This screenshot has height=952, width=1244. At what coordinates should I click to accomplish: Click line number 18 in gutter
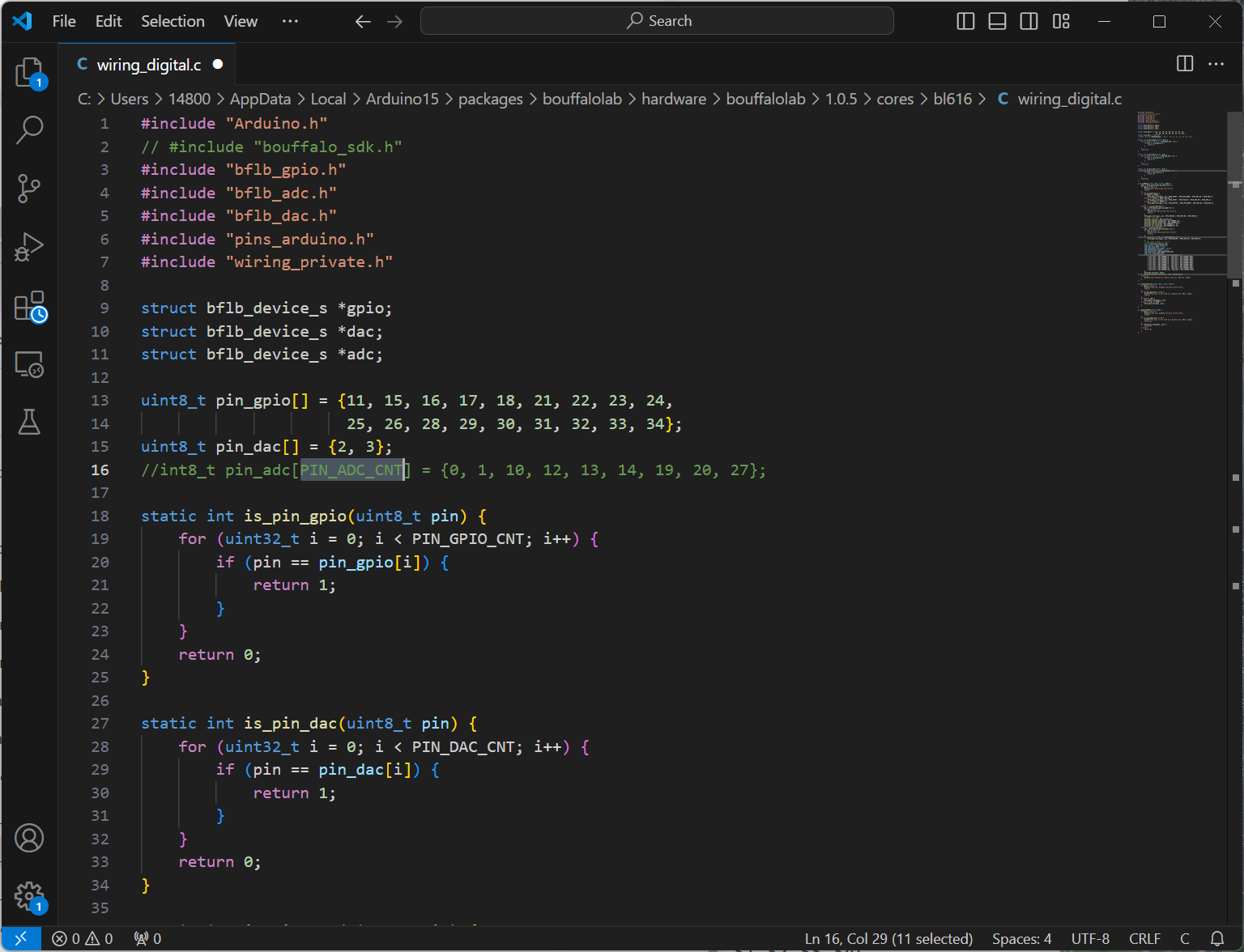(100, 516)
